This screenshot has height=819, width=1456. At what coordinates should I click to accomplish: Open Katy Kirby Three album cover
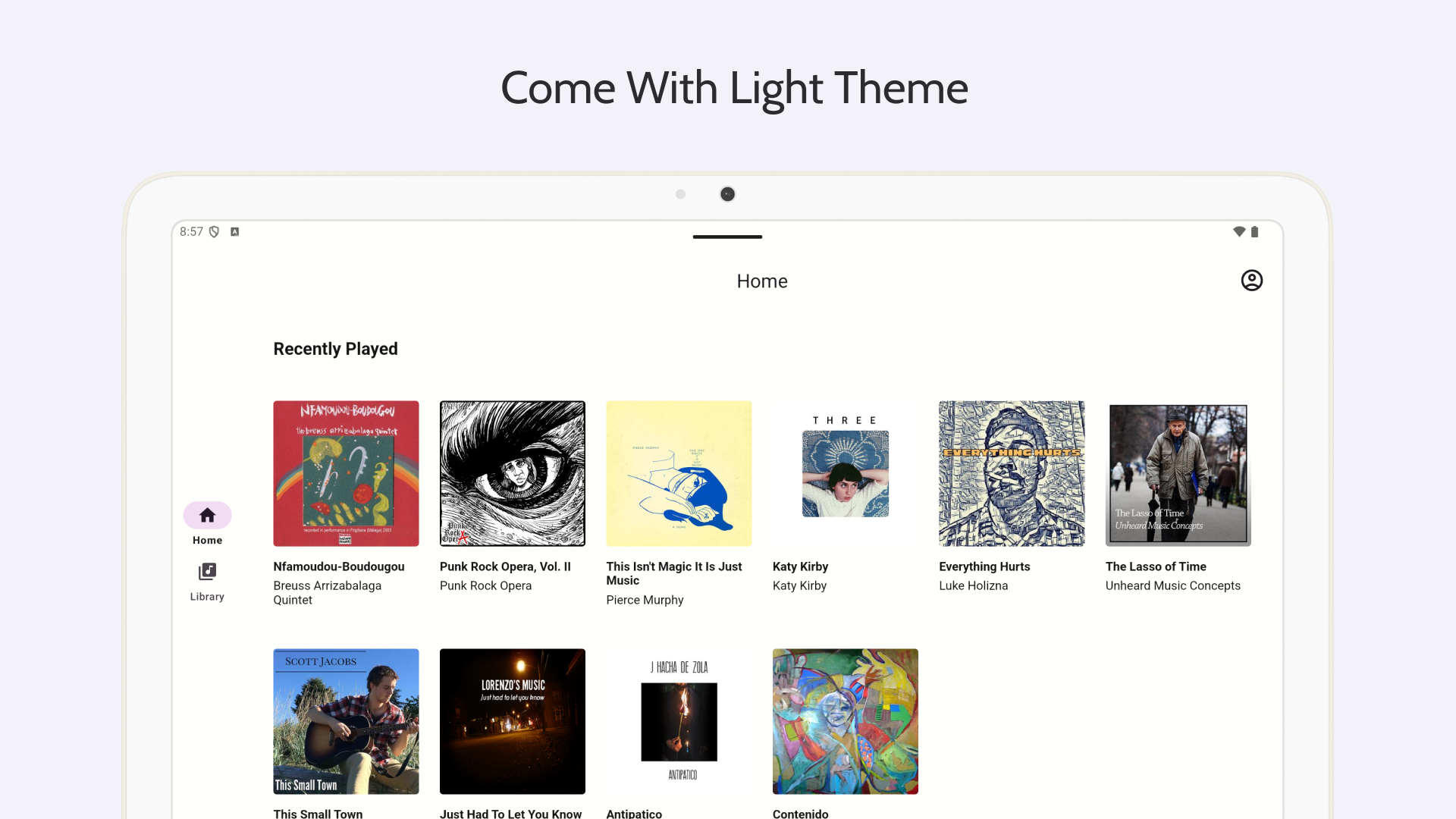click(846, 473)
